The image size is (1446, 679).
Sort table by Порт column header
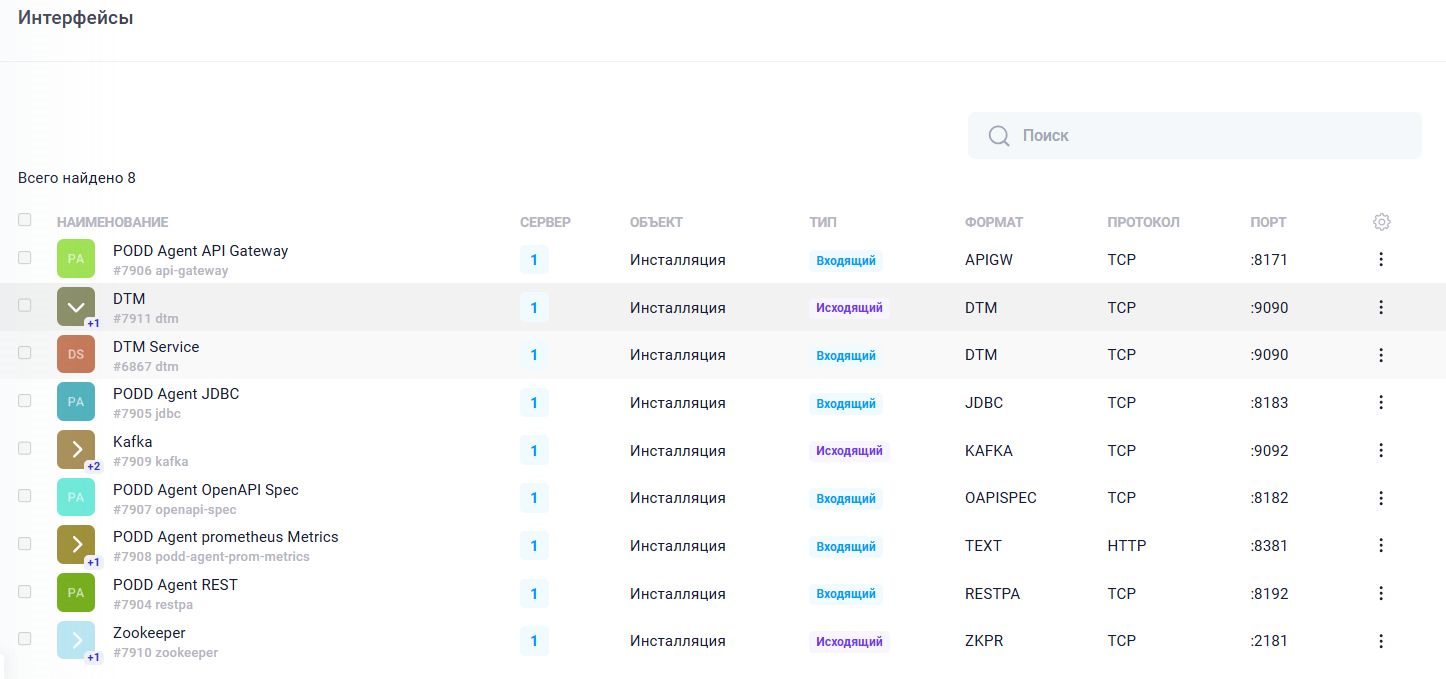(x=1268, y=222)
